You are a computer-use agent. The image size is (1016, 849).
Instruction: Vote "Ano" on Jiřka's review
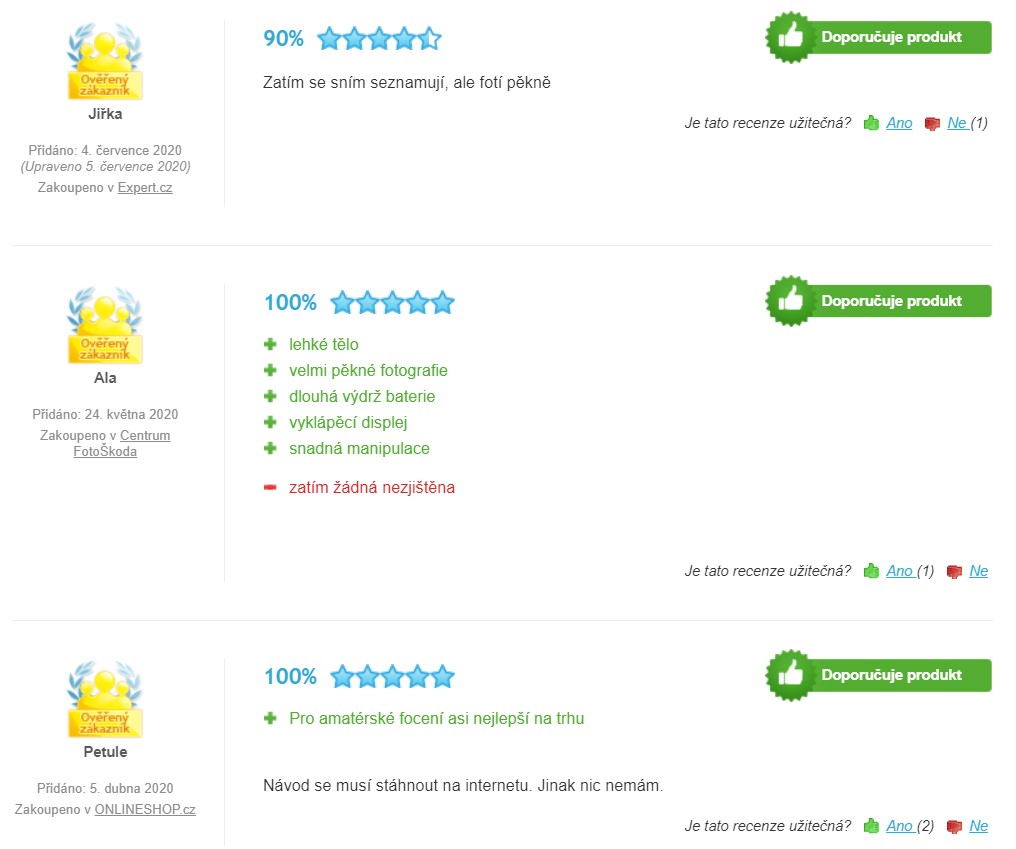[x=899, y=123]
